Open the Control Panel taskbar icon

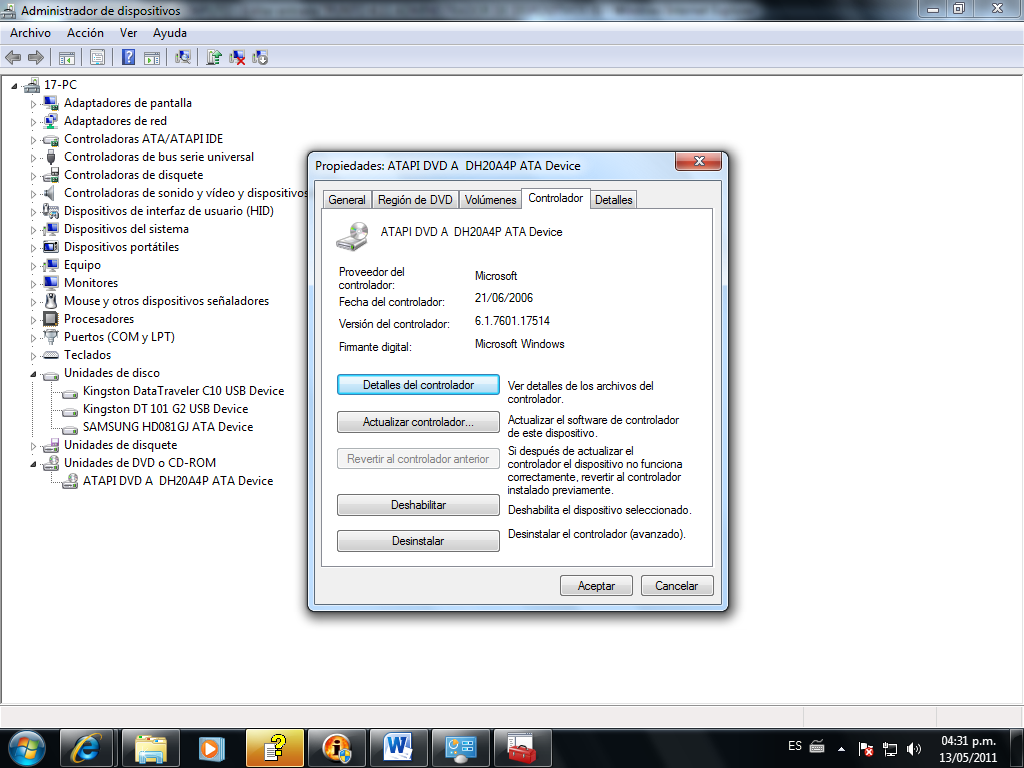[x=460, y=748]
